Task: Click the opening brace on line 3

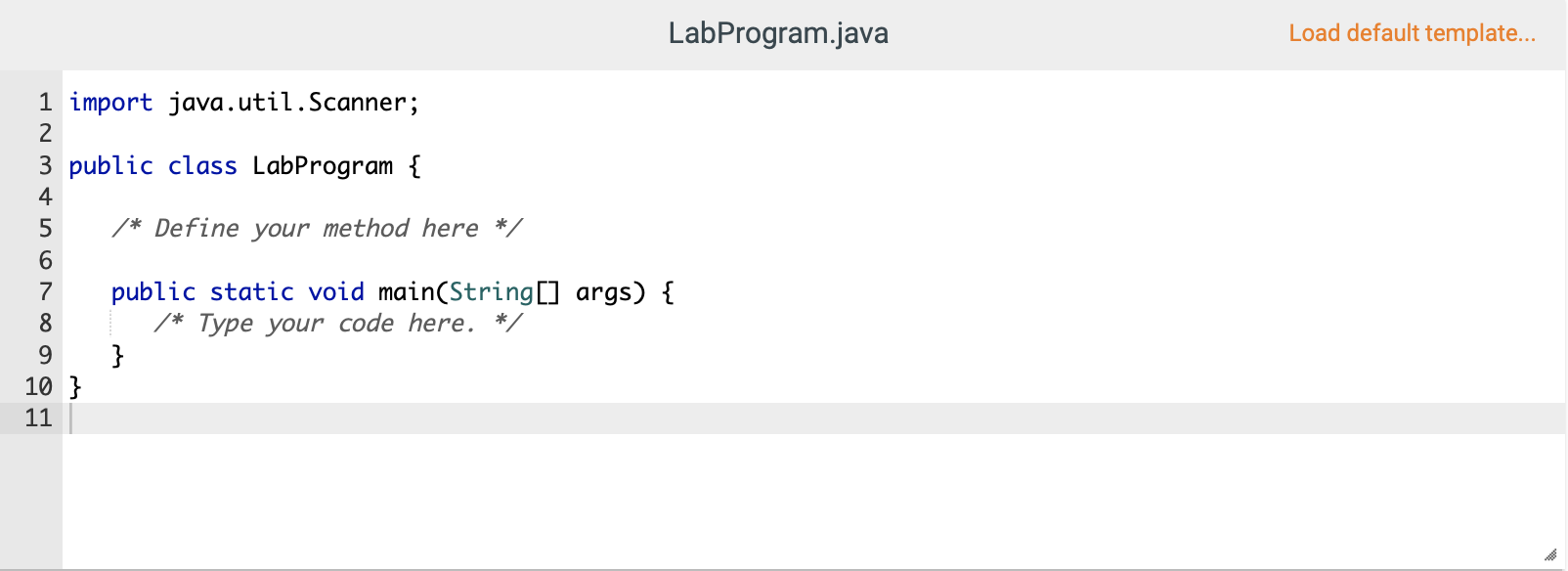Action: coord(414,165)
